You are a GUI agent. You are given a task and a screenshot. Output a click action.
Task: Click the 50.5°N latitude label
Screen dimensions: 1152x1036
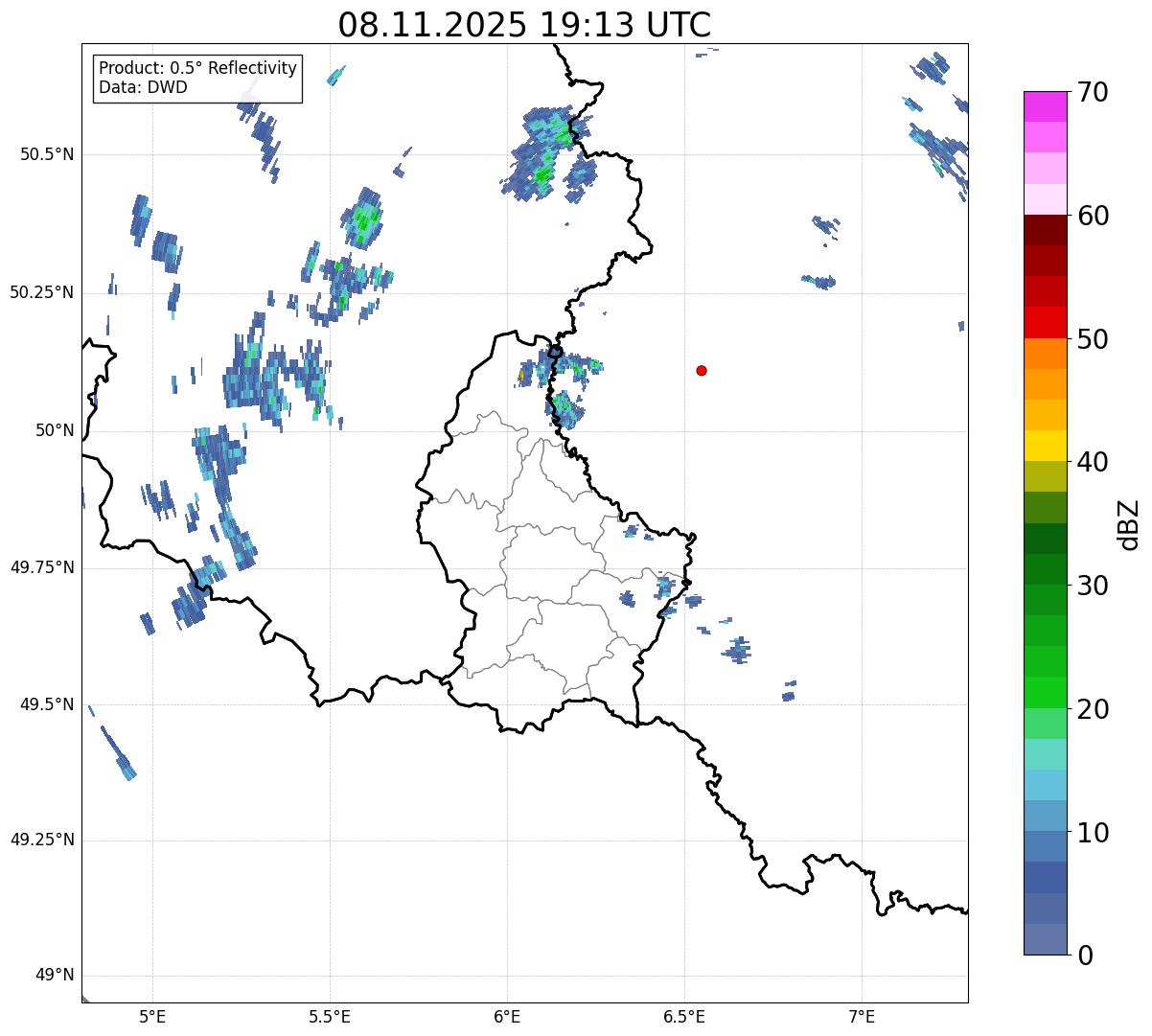pos(47,154)
